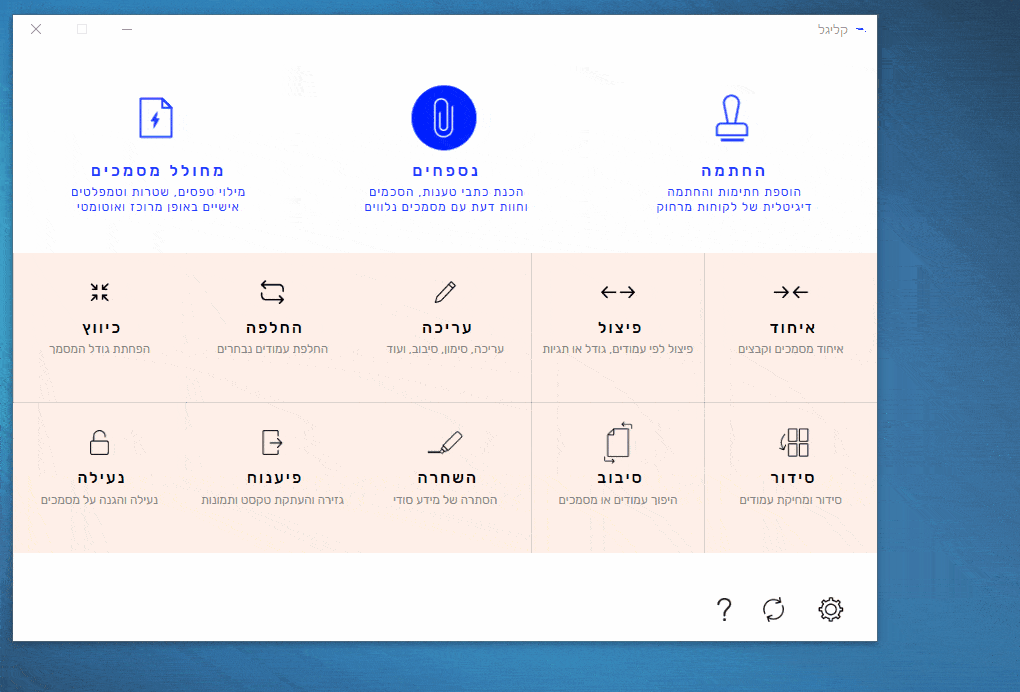Select the איחוד merge arrows icon
The image size is (1020, 692).
click(790, 292)
